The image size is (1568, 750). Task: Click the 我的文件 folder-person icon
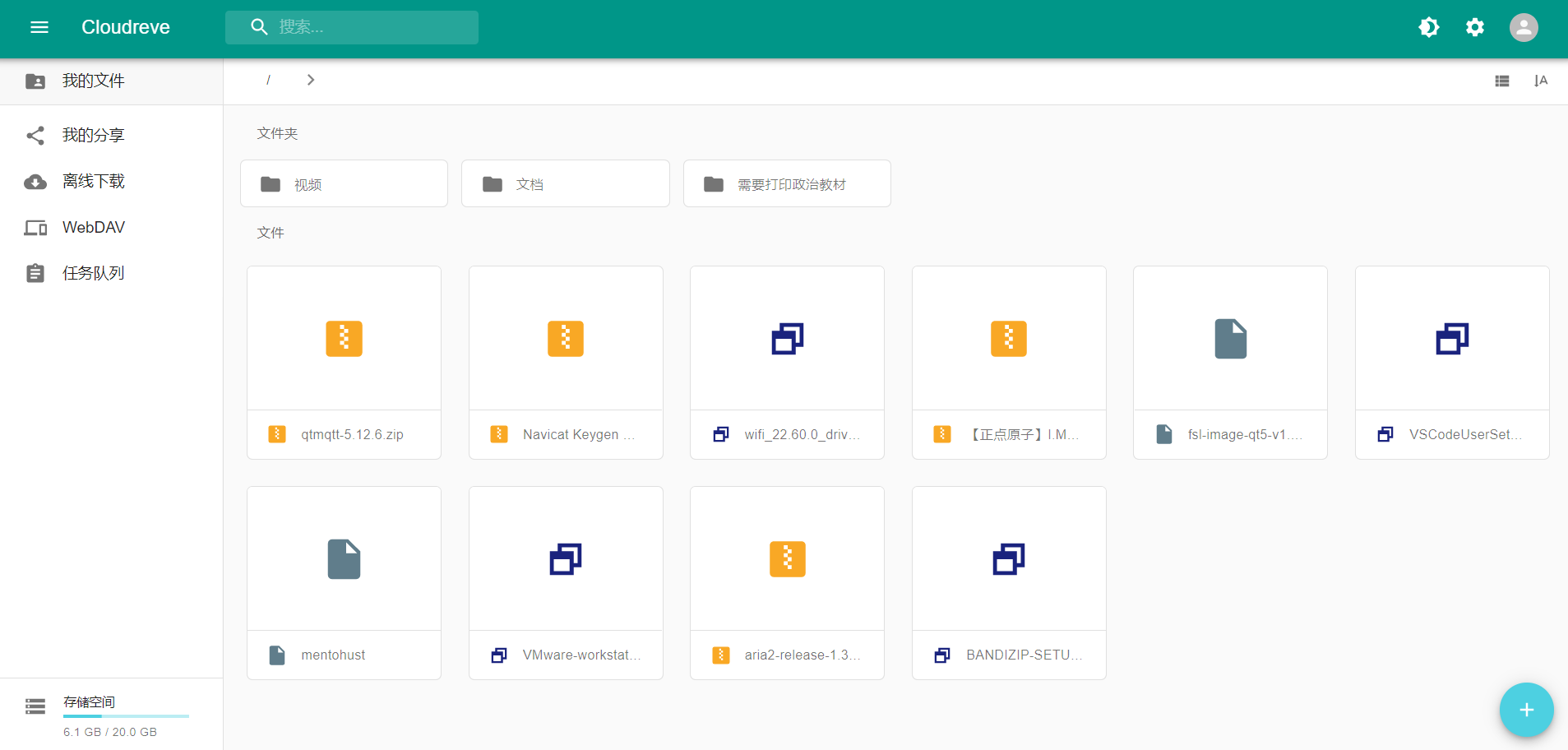(x=35, y=81)
